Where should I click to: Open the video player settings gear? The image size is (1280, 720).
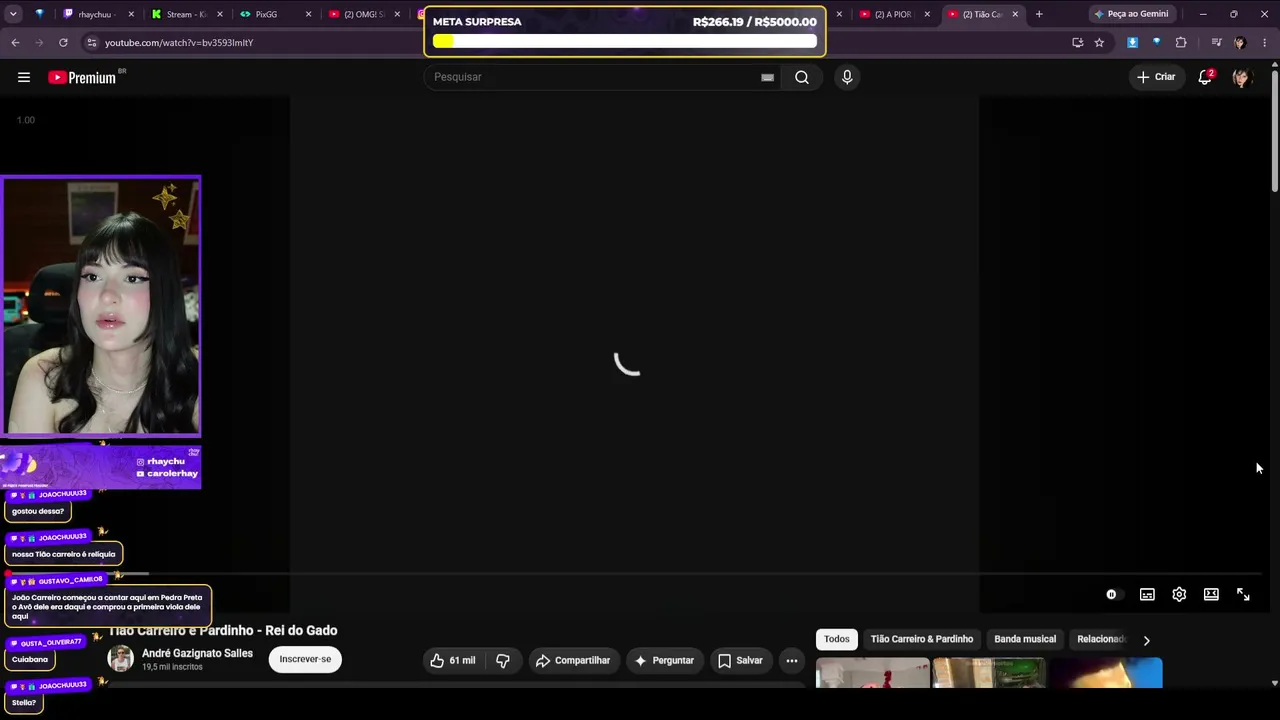1179,594
